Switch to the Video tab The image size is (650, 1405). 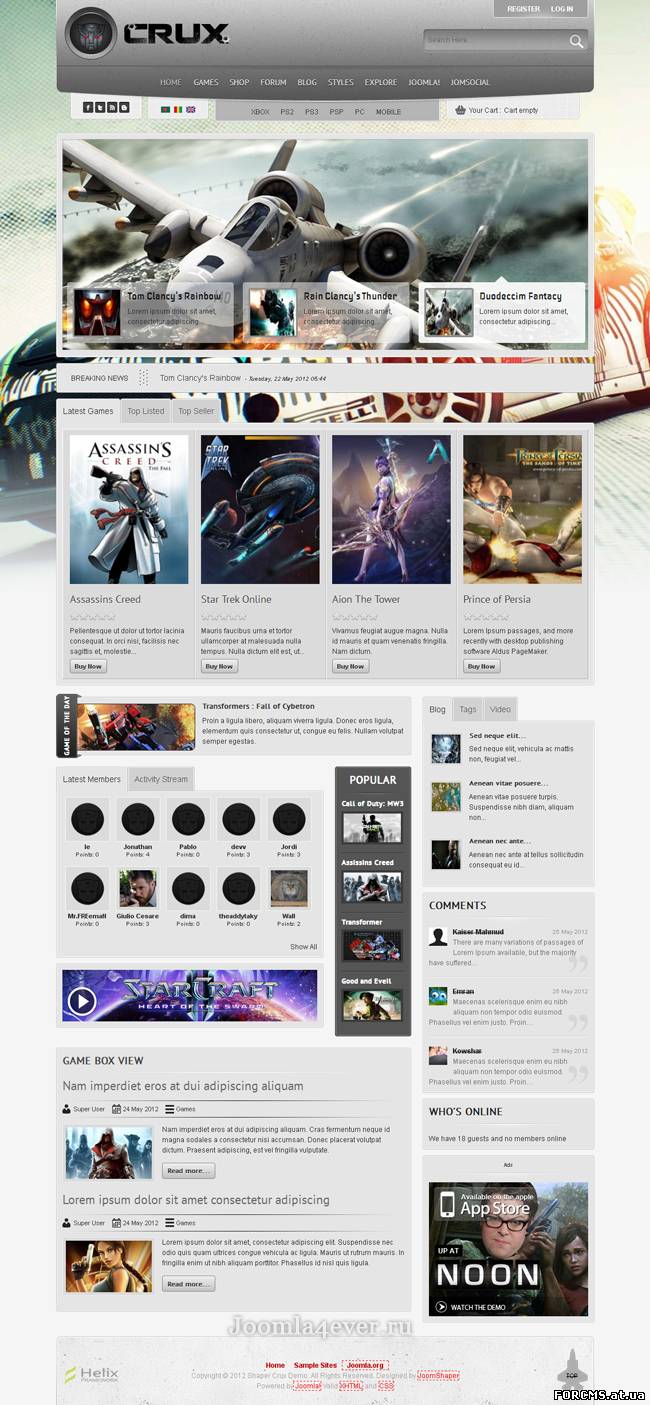tap(501, 709)
